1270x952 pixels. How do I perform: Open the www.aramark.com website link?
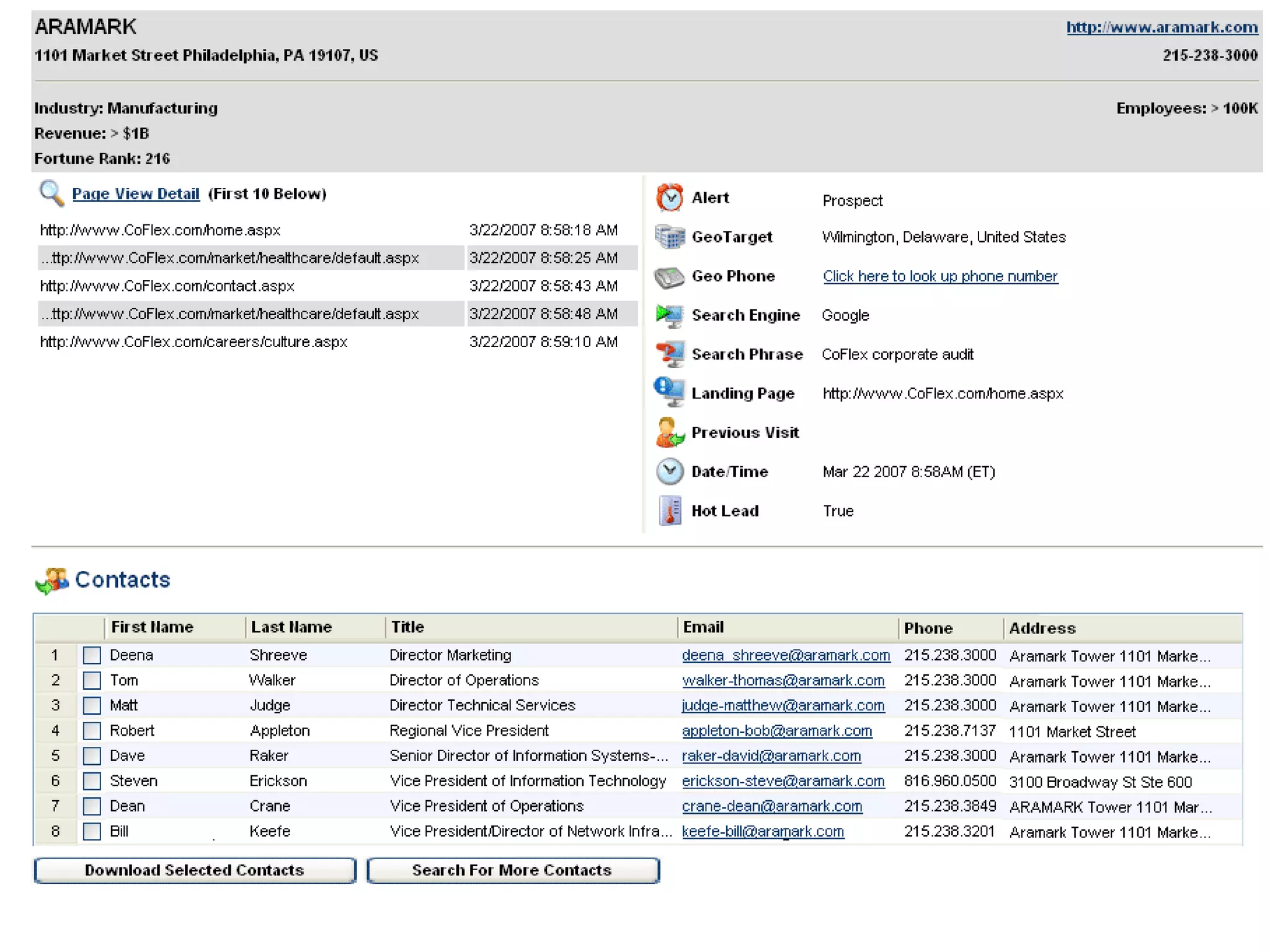pos(1161,27)
